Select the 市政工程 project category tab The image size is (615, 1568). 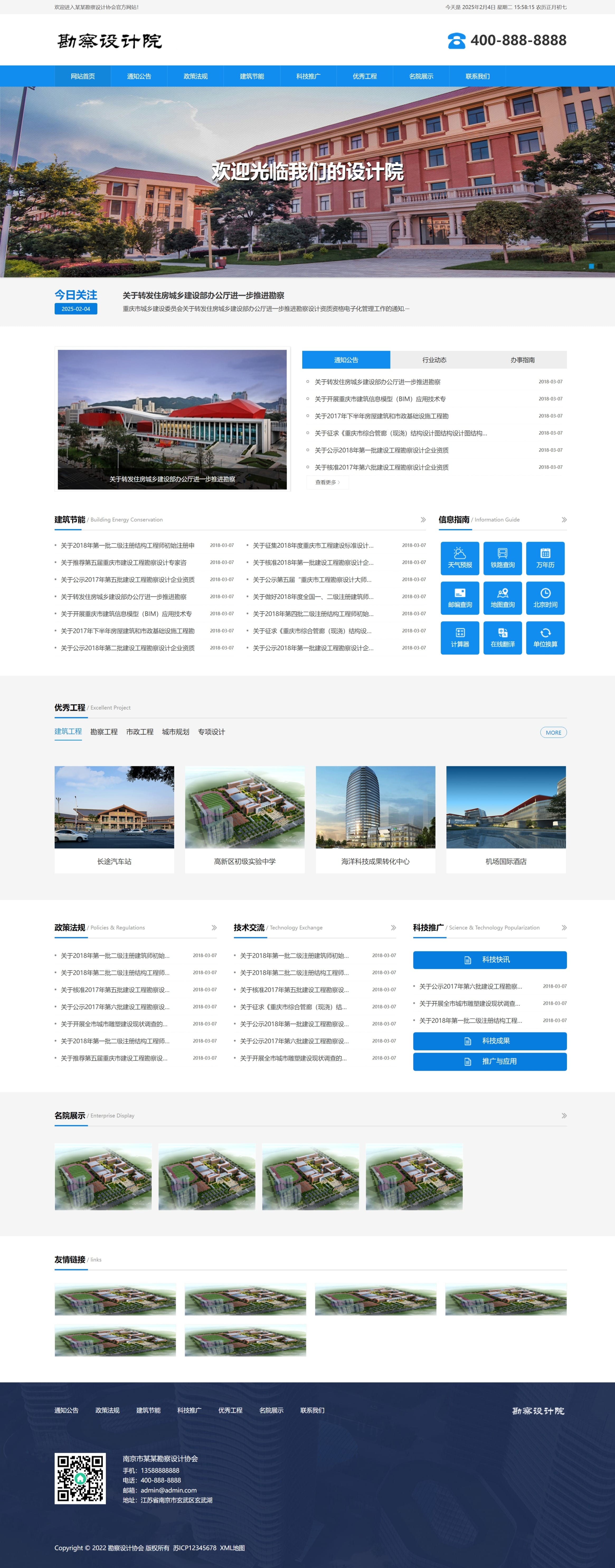(140, 732)
